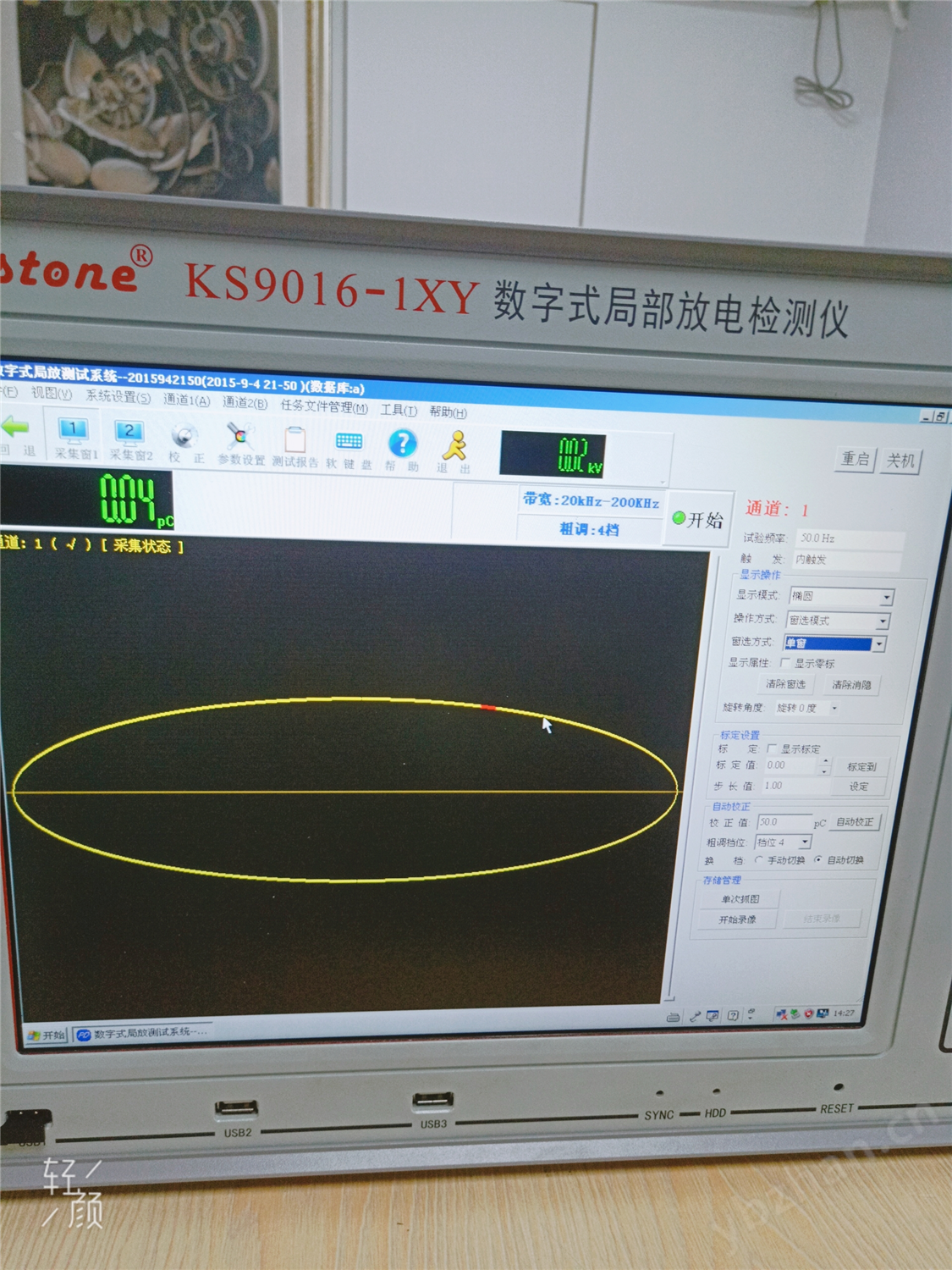Click the 清除窗选 button

785,684
